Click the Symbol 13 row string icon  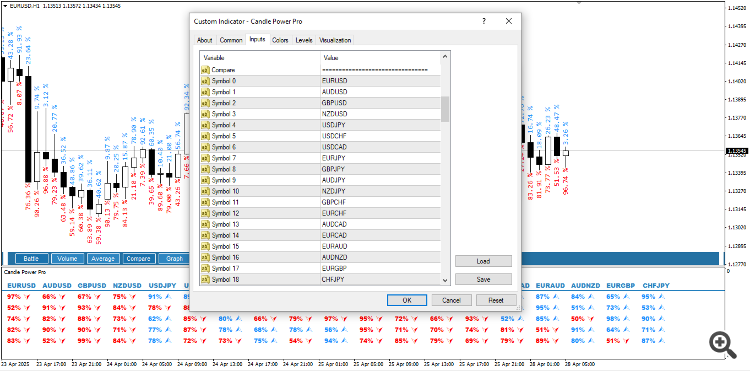[x=205, y=224]
